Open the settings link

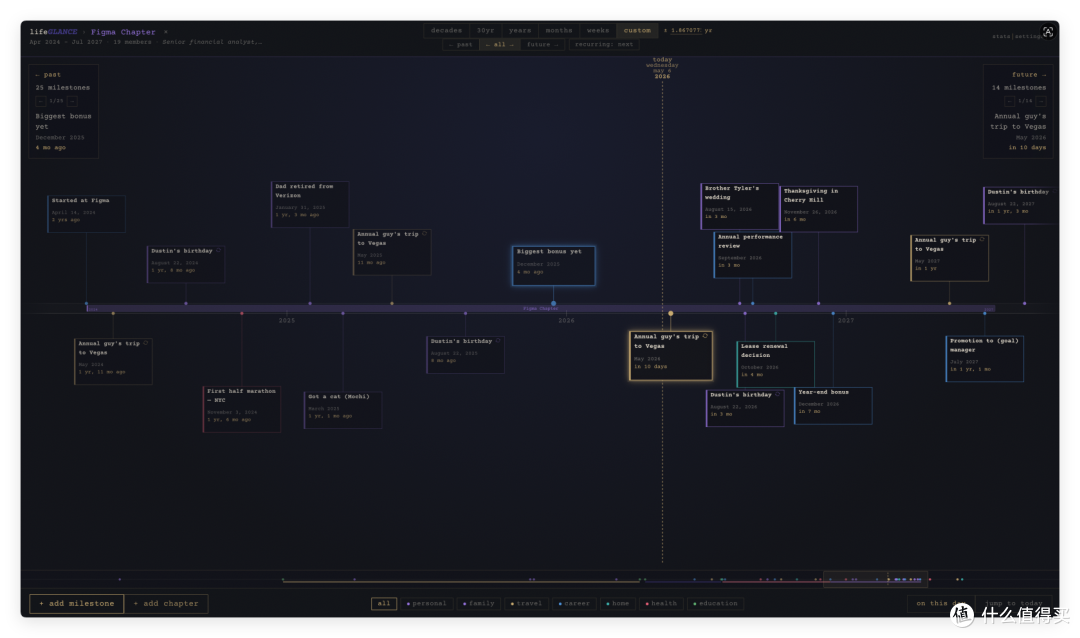click(x=1028, y=37)
